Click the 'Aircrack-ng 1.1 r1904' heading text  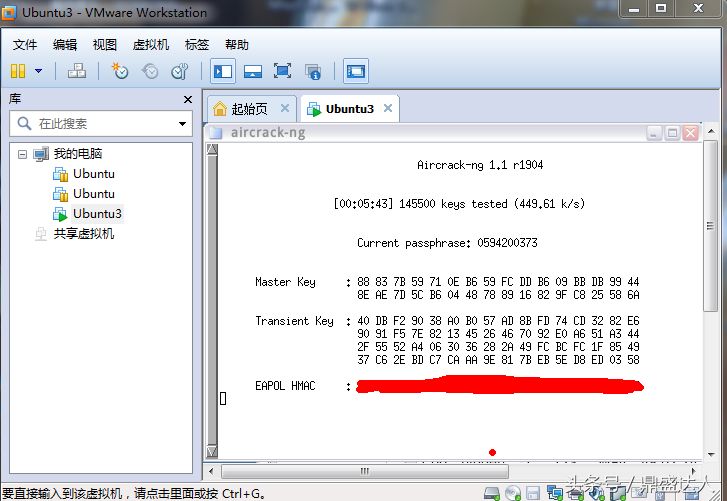click(480, 165)
